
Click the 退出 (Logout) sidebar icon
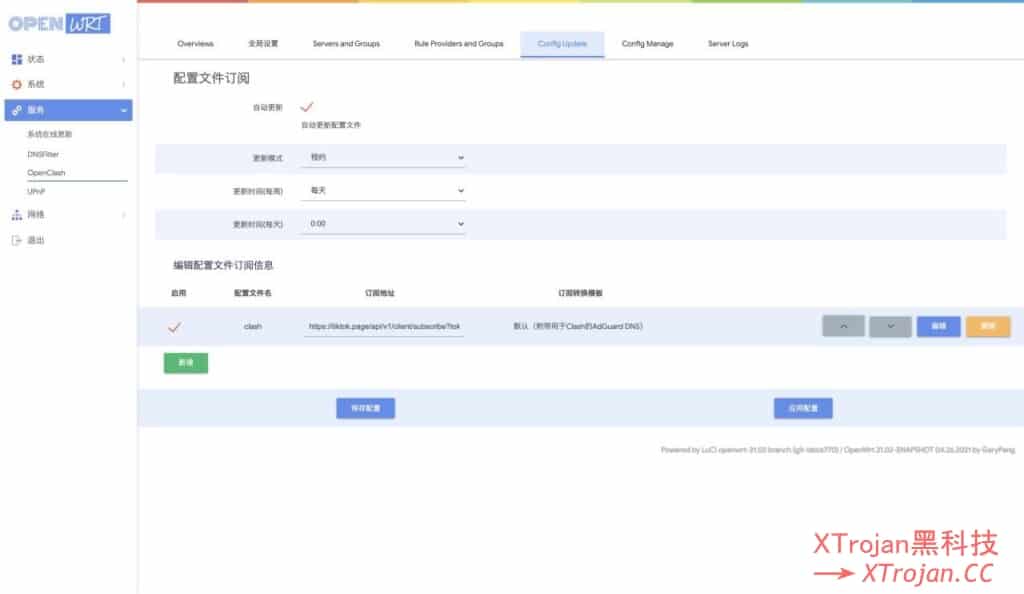pyautogui.click(x=16, y=240)
